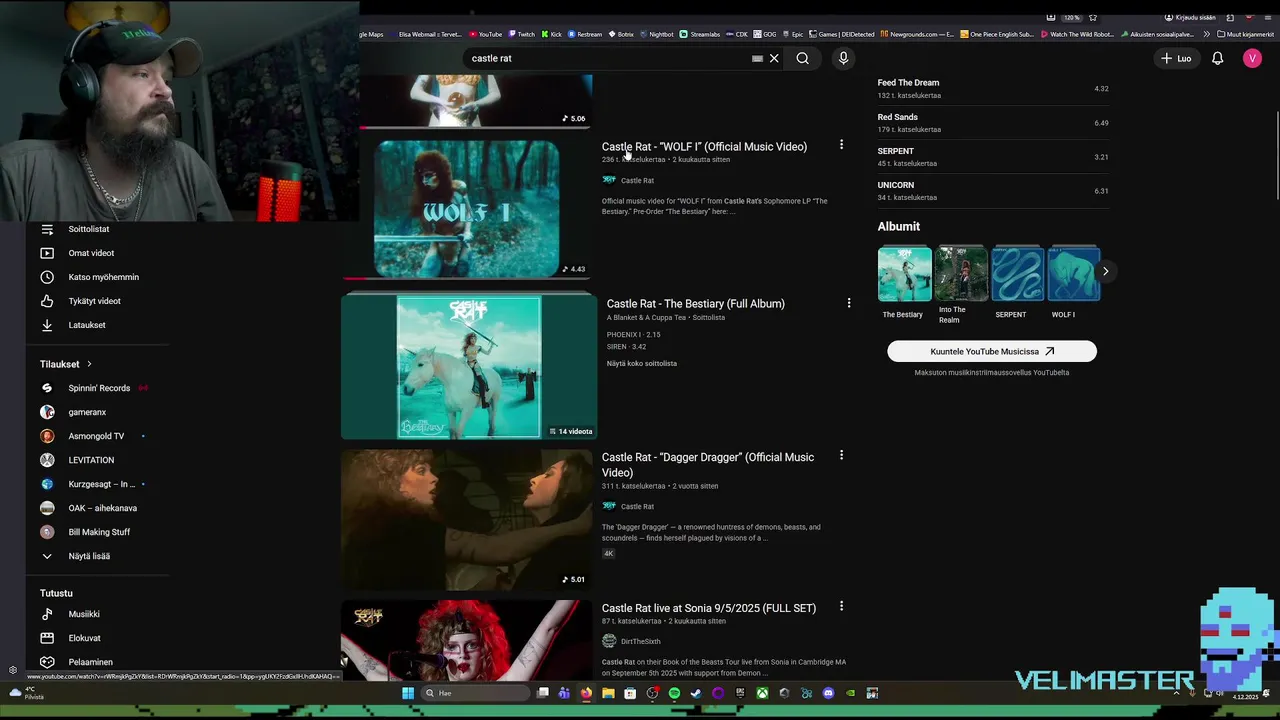This screenshot has width=1280, height=720.
Task: Open Soittolistat in sidebar
Action: coord(89,229)
